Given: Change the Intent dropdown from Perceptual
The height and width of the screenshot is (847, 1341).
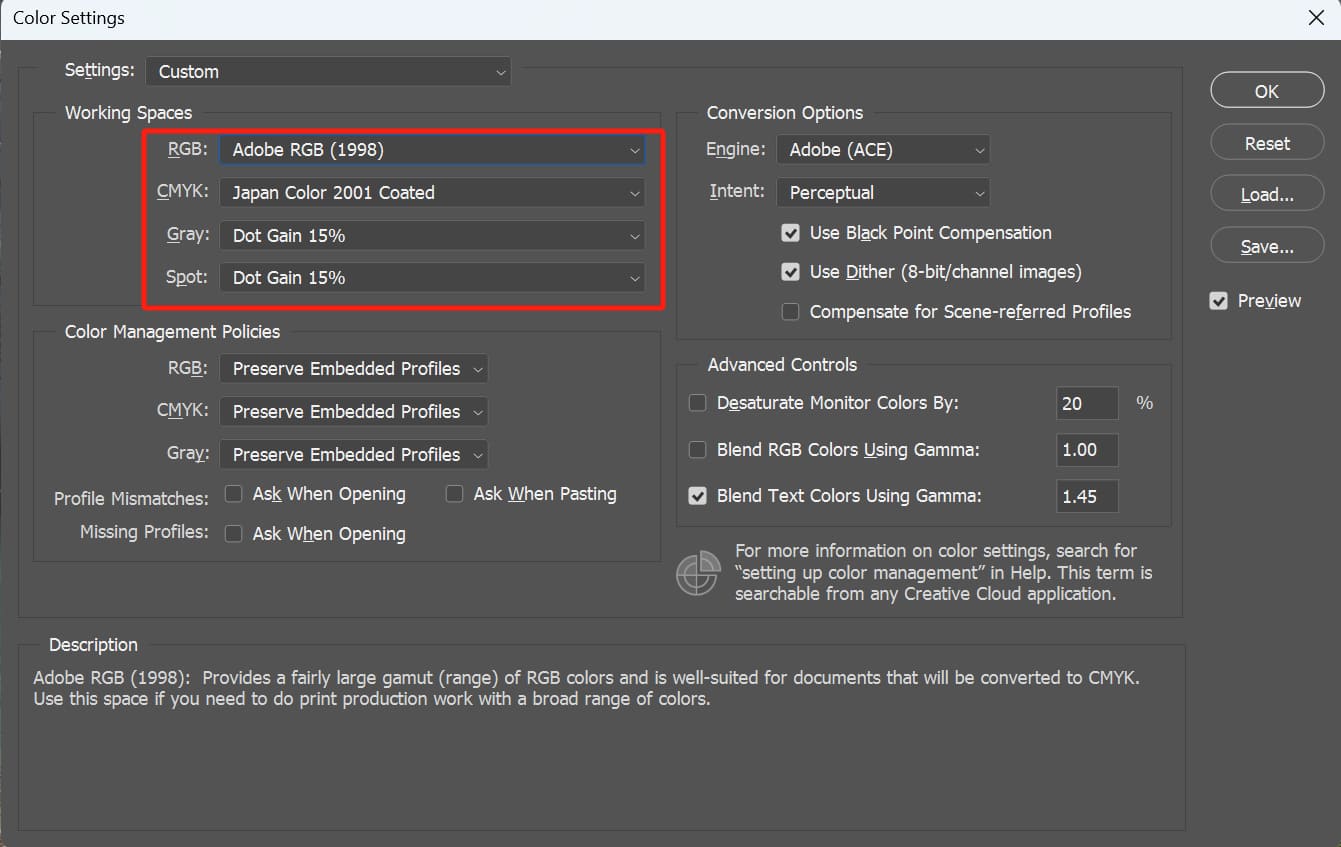Looking at the screenshot, I should click(x=883, y=193).
